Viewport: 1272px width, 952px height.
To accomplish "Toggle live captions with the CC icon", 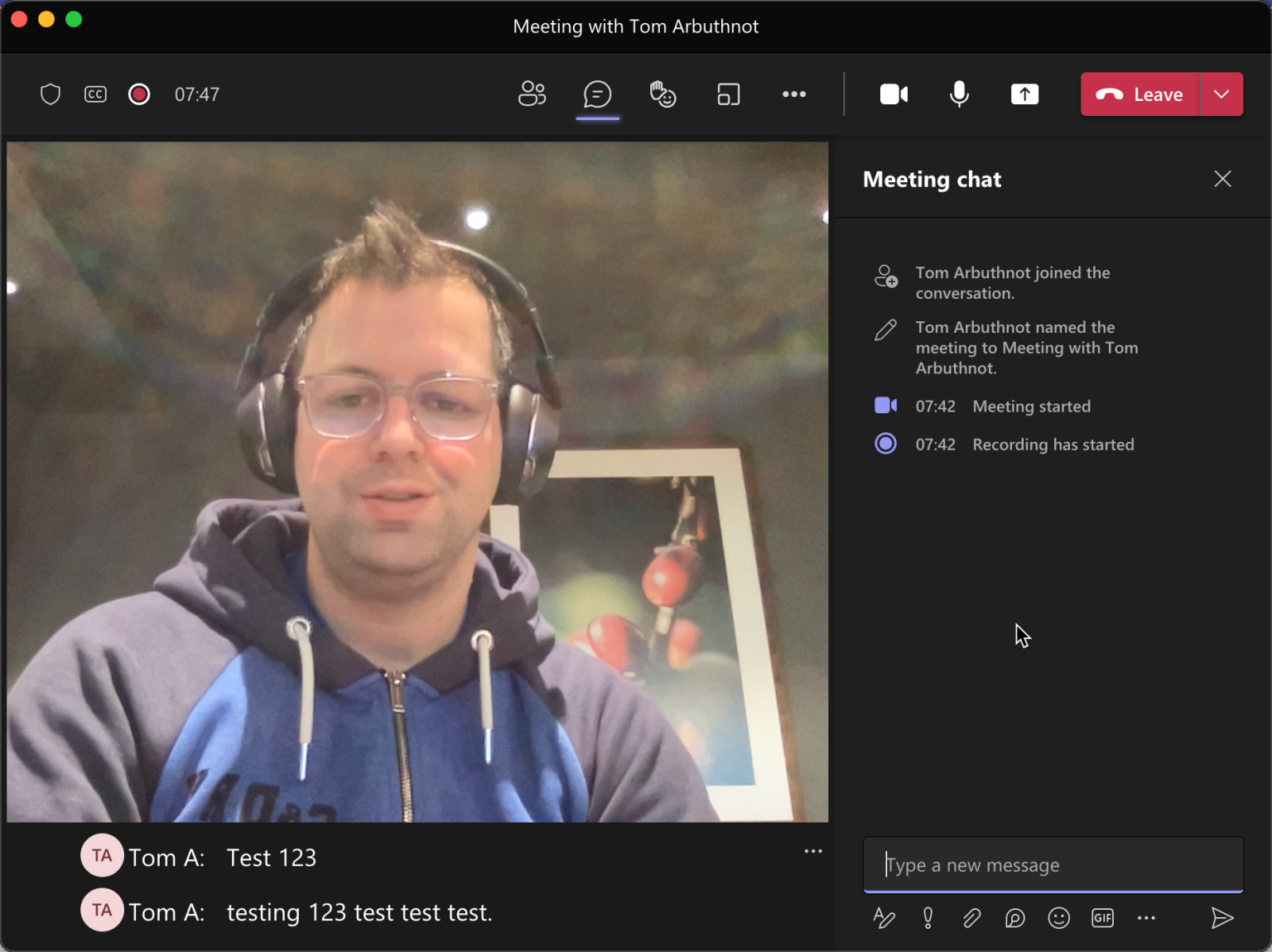I will coord(95,94).
